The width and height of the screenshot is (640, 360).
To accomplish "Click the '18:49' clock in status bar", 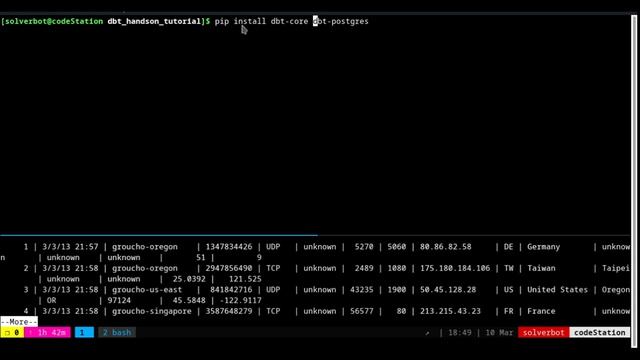I will (460, 332).
